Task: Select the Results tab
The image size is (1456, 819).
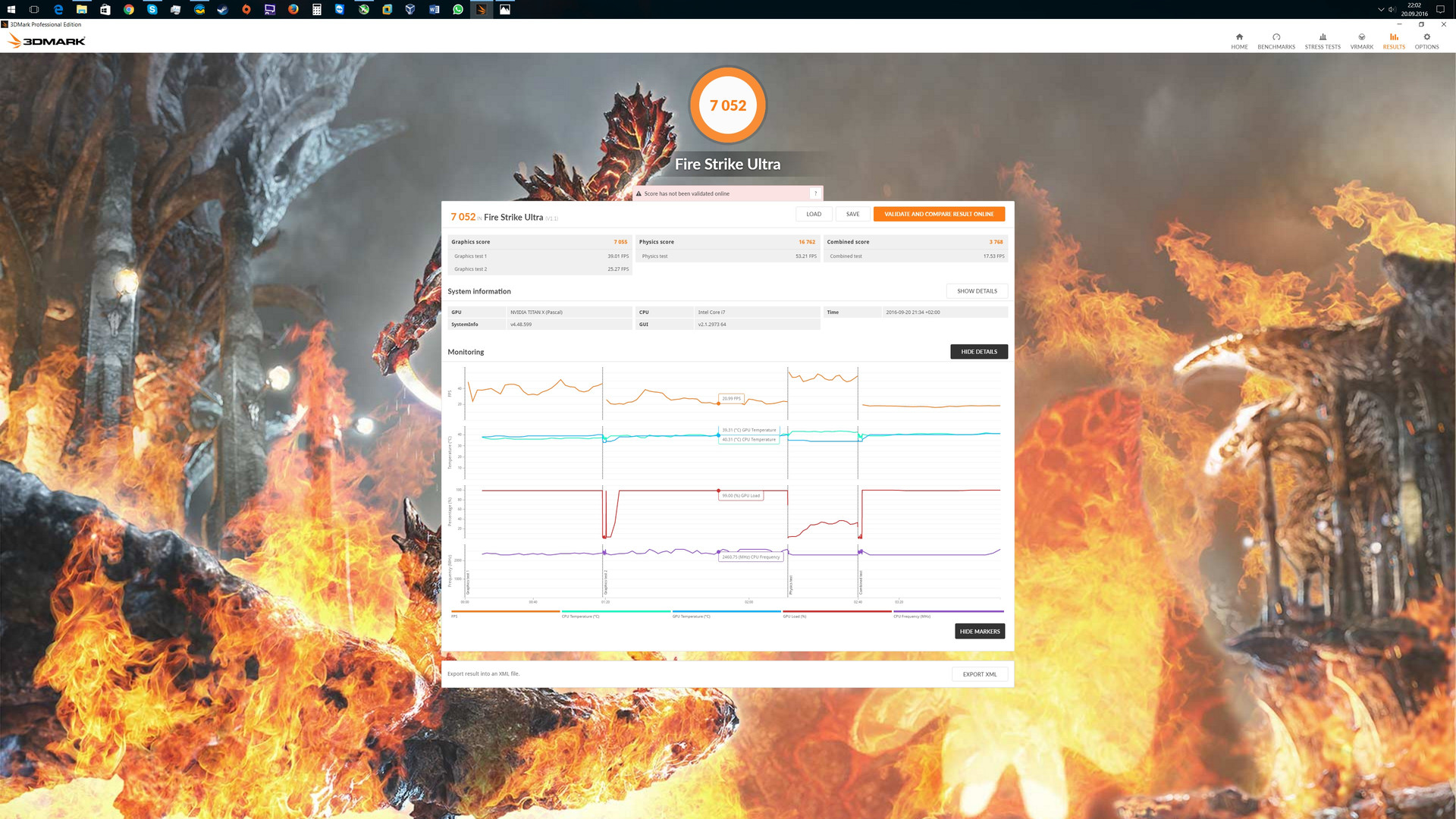Action: click(1394, 41)
